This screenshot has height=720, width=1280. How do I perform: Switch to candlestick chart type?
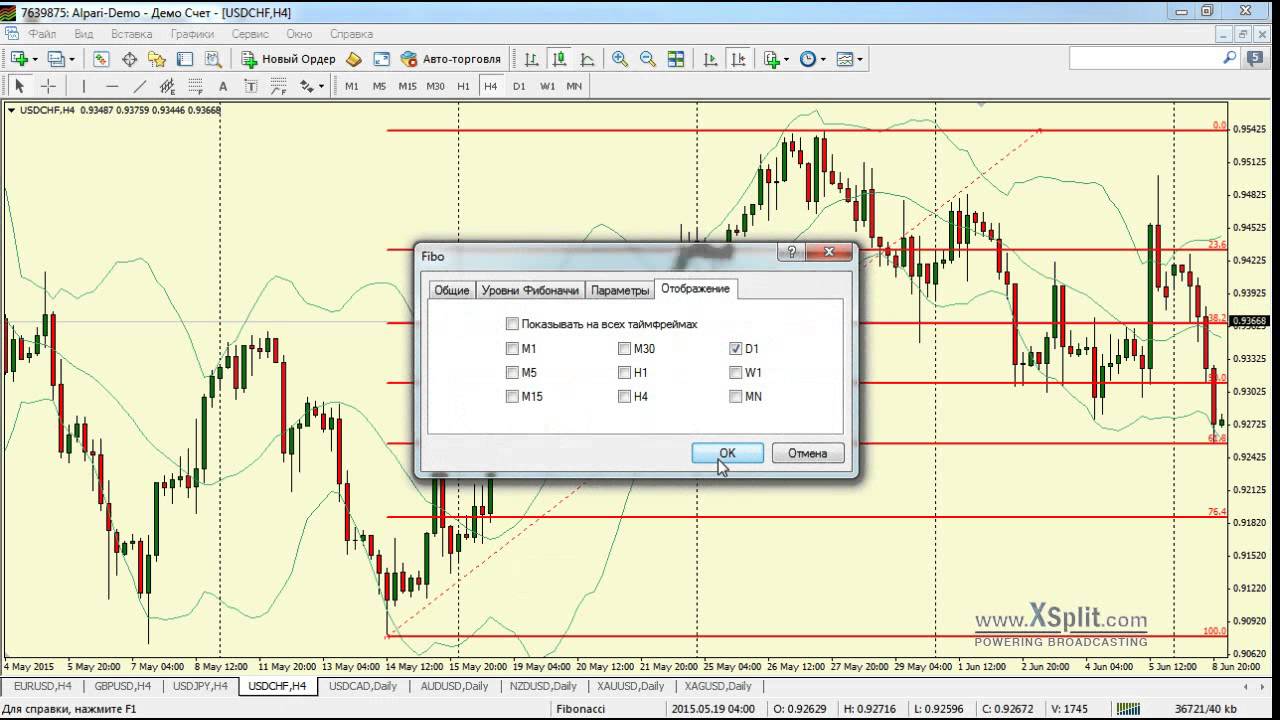(x=559, y=59)
